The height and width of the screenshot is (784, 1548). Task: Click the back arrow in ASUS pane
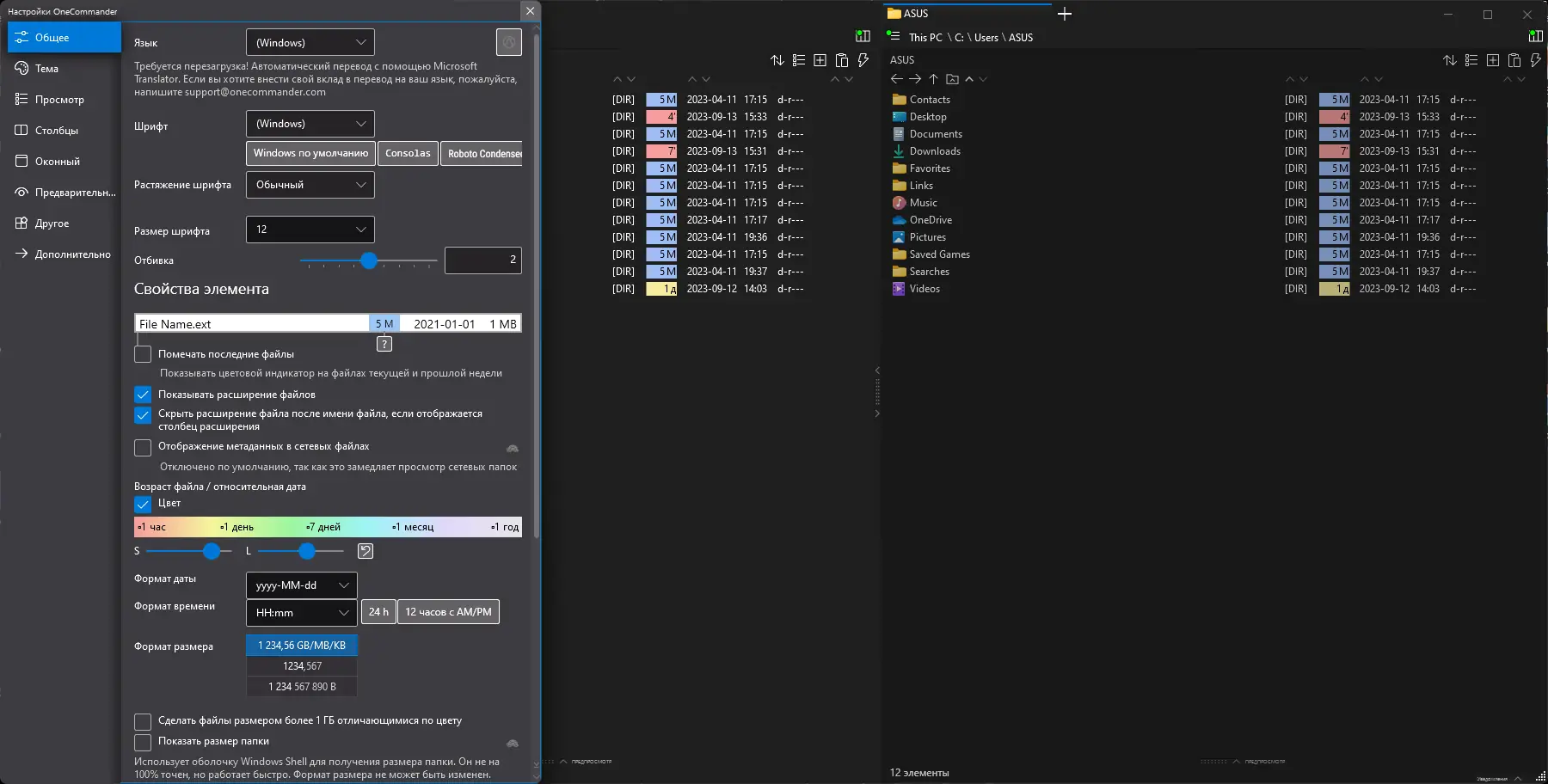click(x=896, y=79)
